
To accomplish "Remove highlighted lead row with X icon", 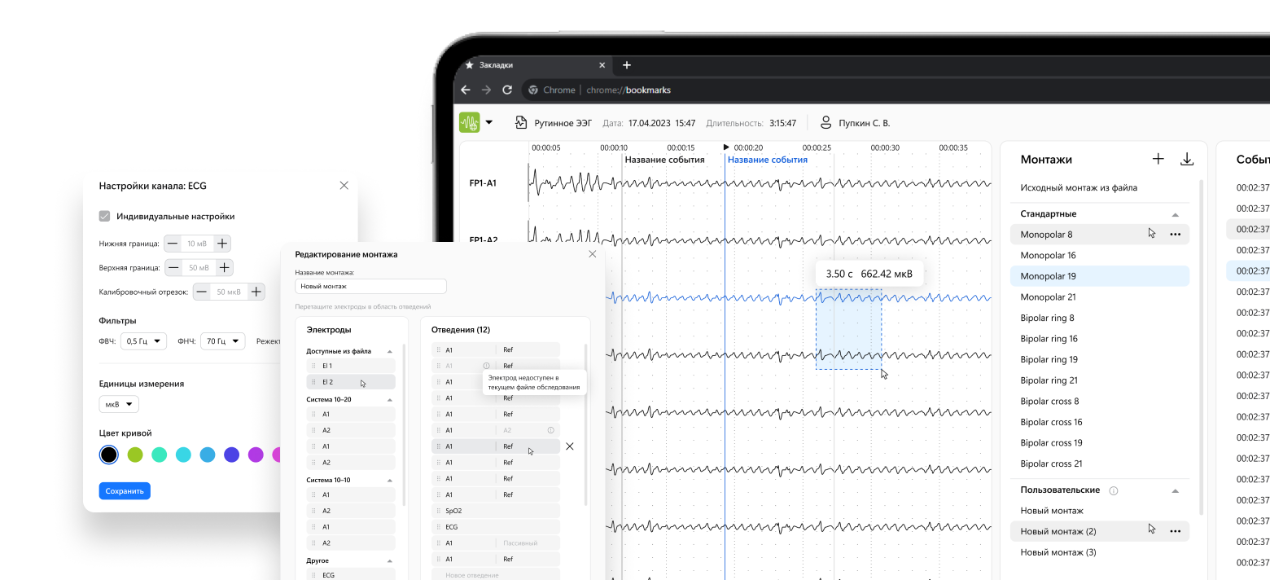I will (x=570, y=446).
